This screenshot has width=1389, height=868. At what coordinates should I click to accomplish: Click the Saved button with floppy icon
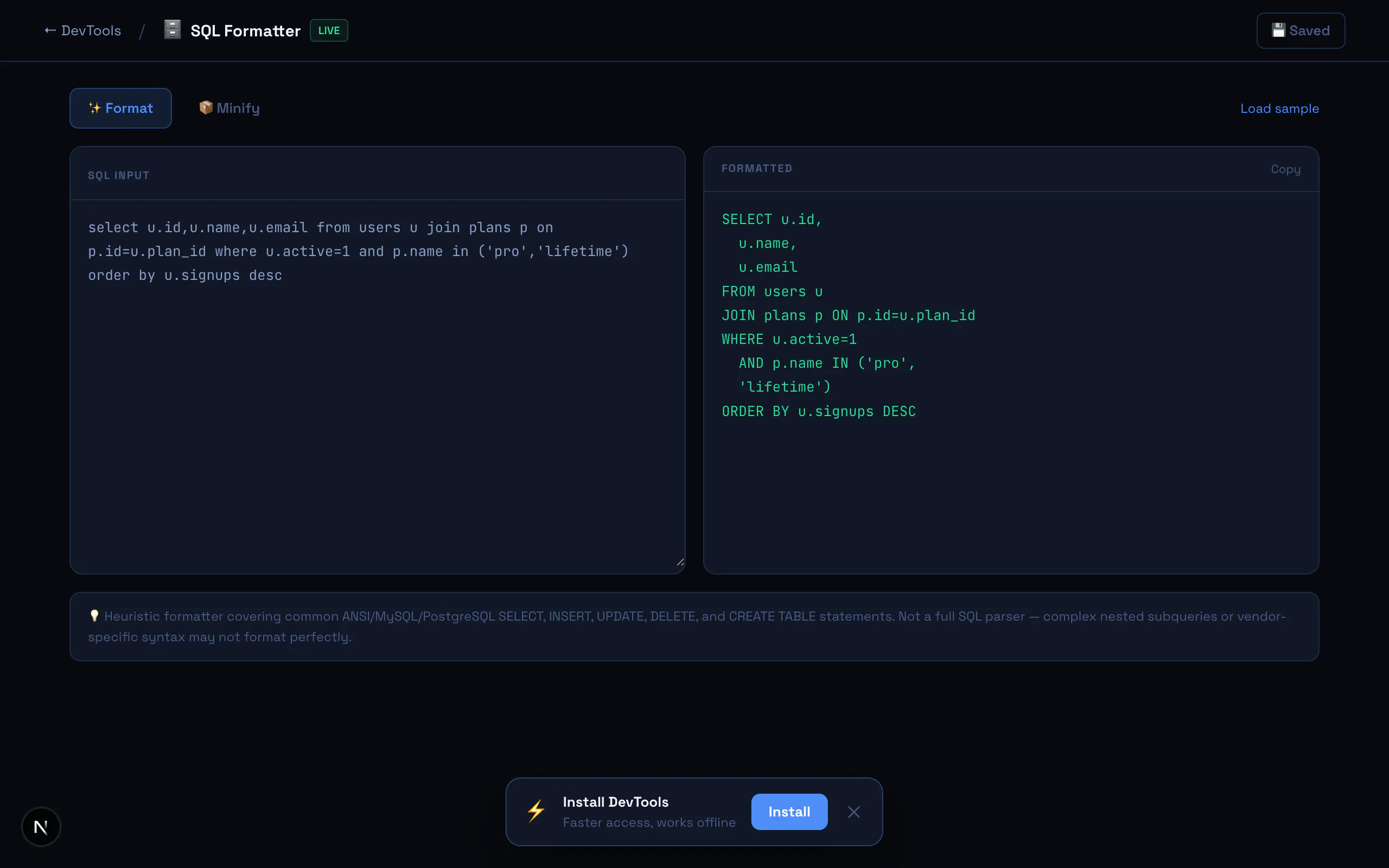pyautogui.click(x=1300, y=30)
